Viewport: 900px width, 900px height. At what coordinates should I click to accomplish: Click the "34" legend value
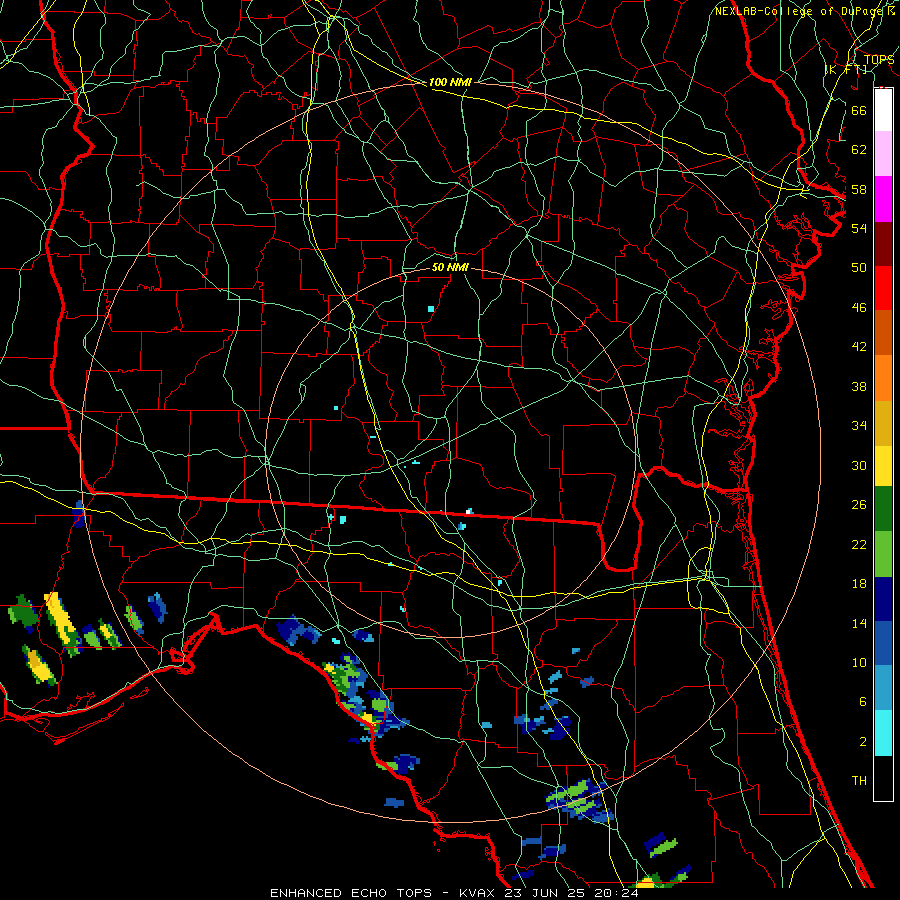tap(859, 426)
